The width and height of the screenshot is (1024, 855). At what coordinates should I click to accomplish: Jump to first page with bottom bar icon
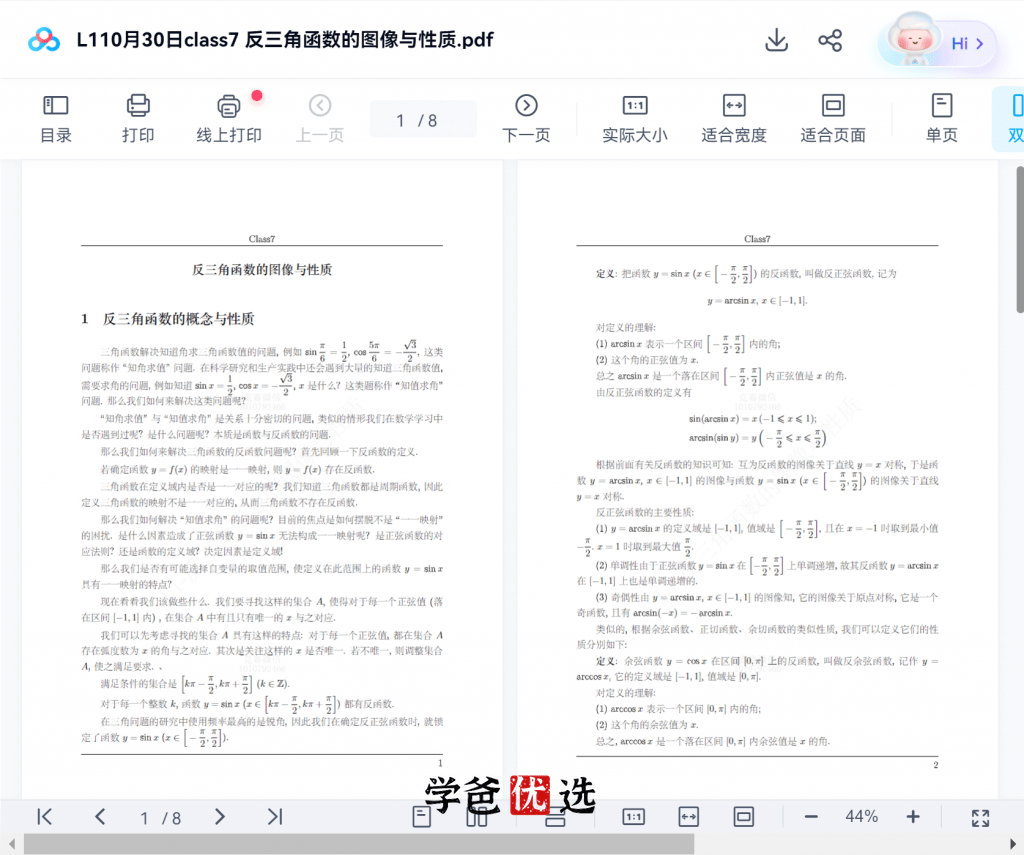click(x=44, y=816)
